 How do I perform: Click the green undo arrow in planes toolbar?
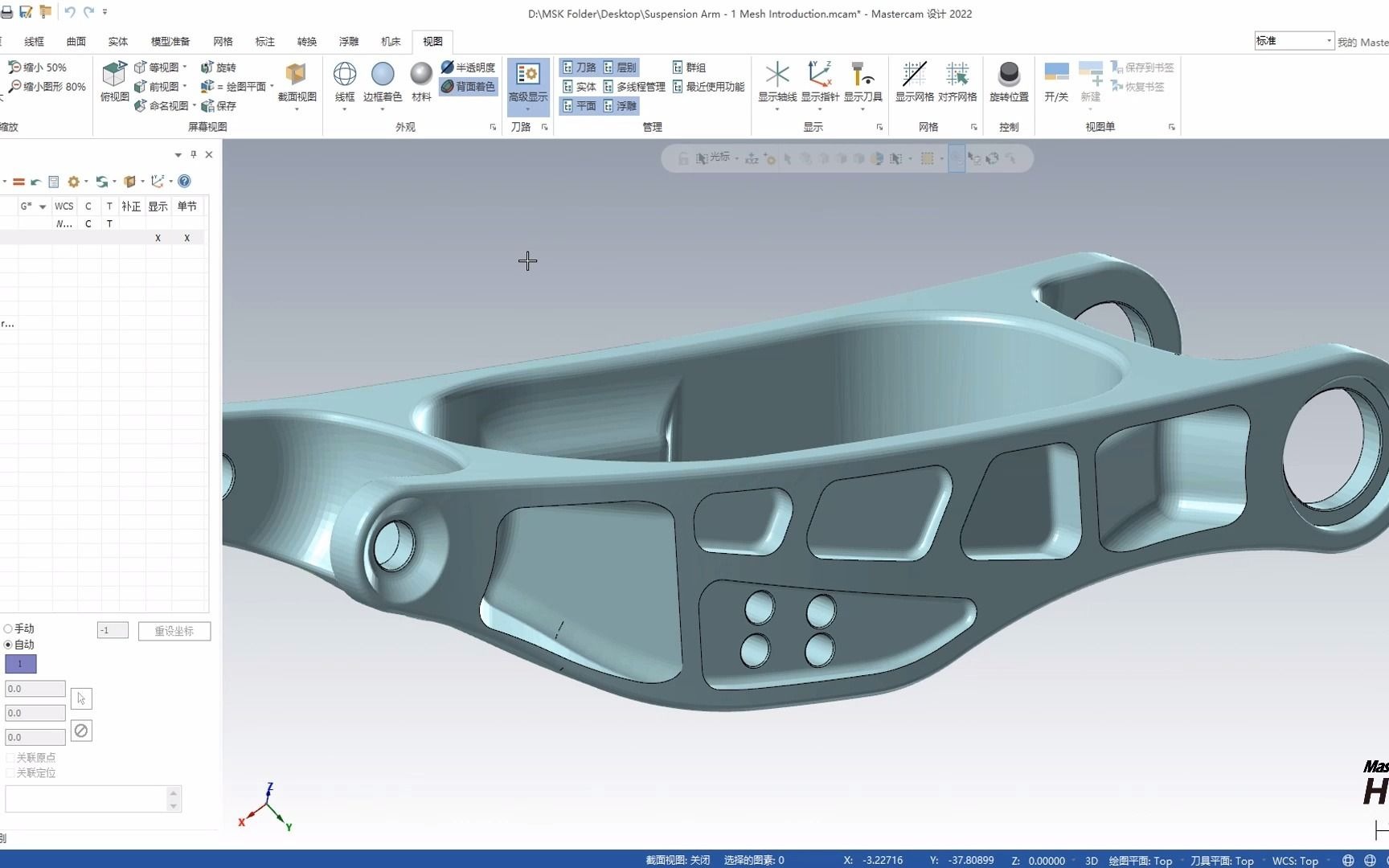point(35,182)
